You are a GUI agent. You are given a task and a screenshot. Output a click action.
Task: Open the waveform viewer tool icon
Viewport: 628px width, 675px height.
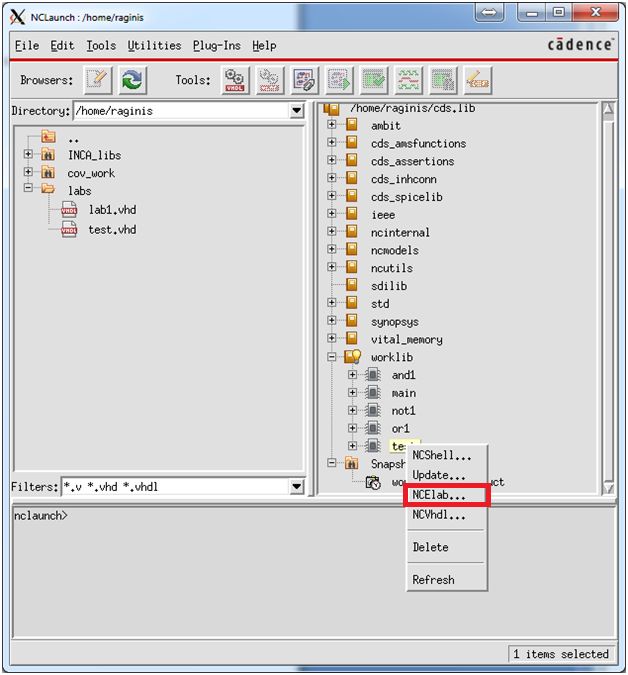pyautogui.click(x=408, y=80)
